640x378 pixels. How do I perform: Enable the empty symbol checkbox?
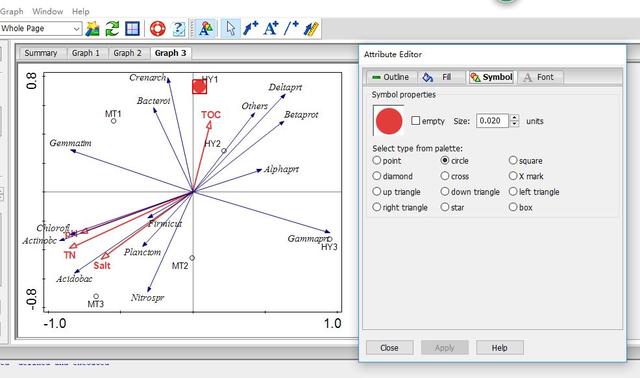[x=416, y=121]
